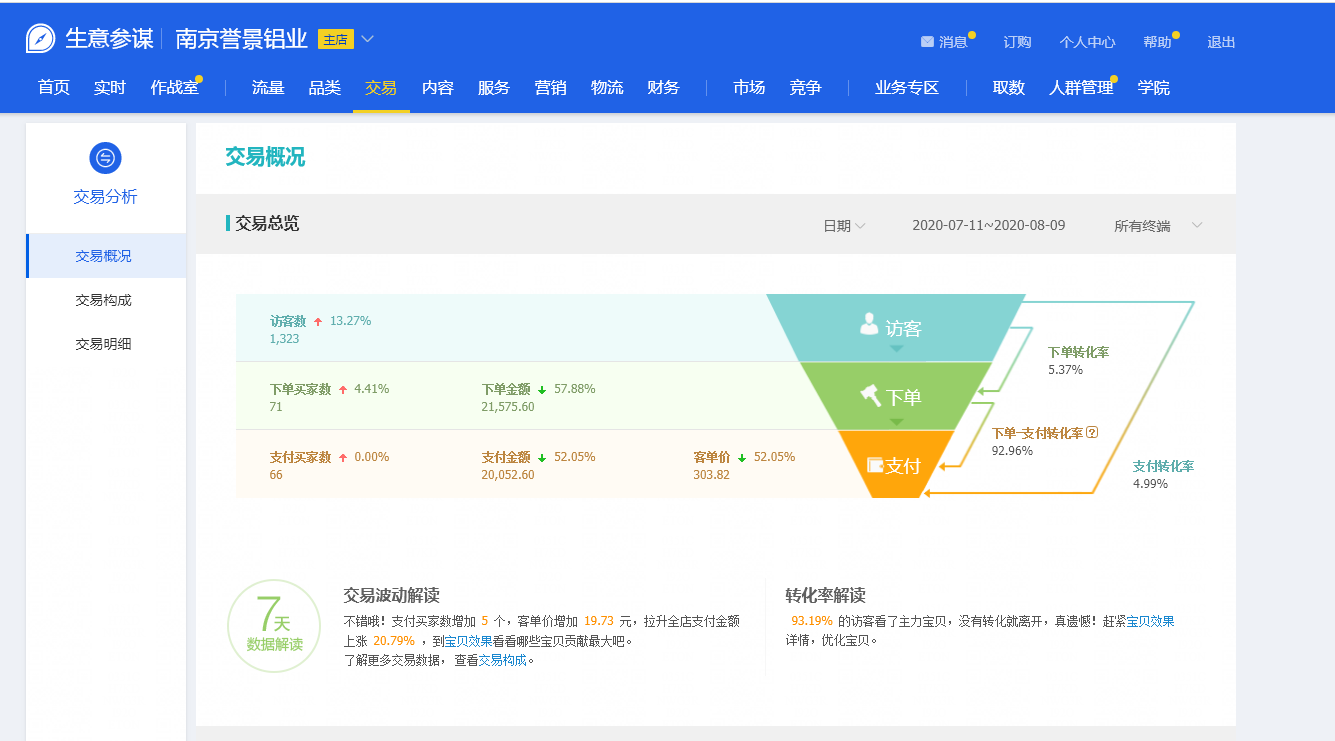
Task: Click the 宝贝效果 link under 转化率解读
Action: pos(1150,621)
